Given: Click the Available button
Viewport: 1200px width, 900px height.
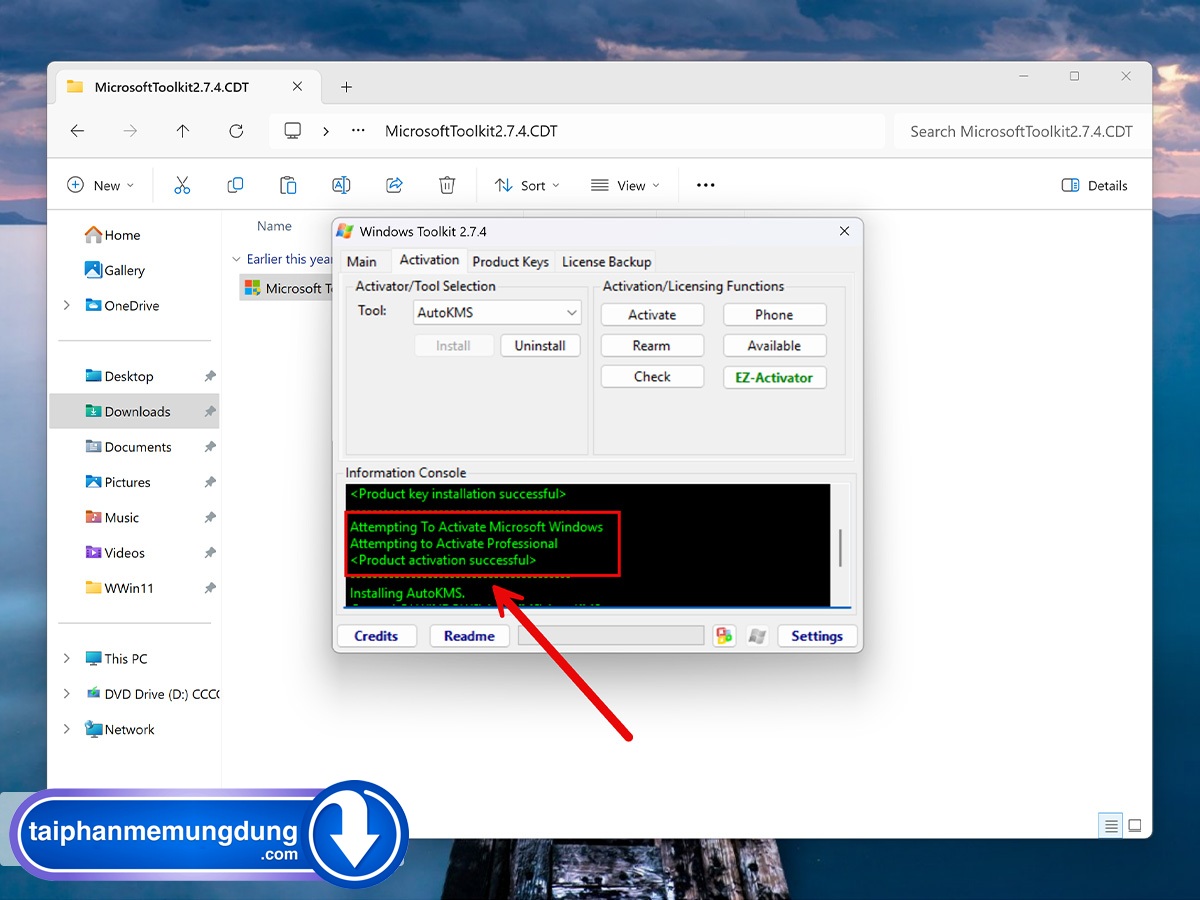Looking at the screenshot, I should coord(774,345).
